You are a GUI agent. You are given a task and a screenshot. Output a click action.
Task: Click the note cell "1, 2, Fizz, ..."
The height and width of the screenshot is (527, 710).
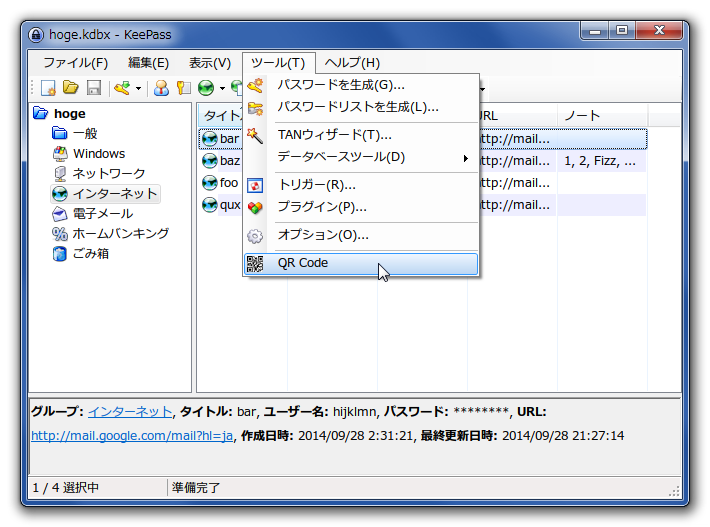(x=600, y=161)
